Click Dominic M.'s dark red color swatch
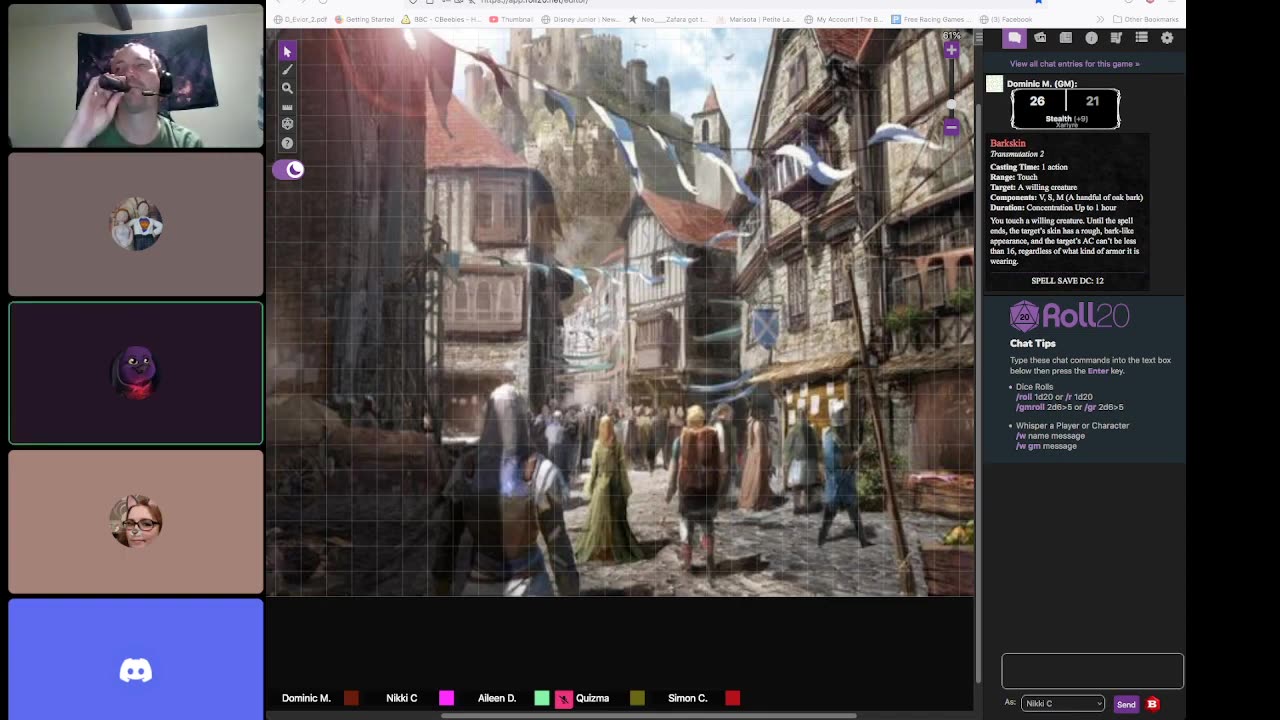The width and height of the screenshot is (1280, 720). click(351, 698)
